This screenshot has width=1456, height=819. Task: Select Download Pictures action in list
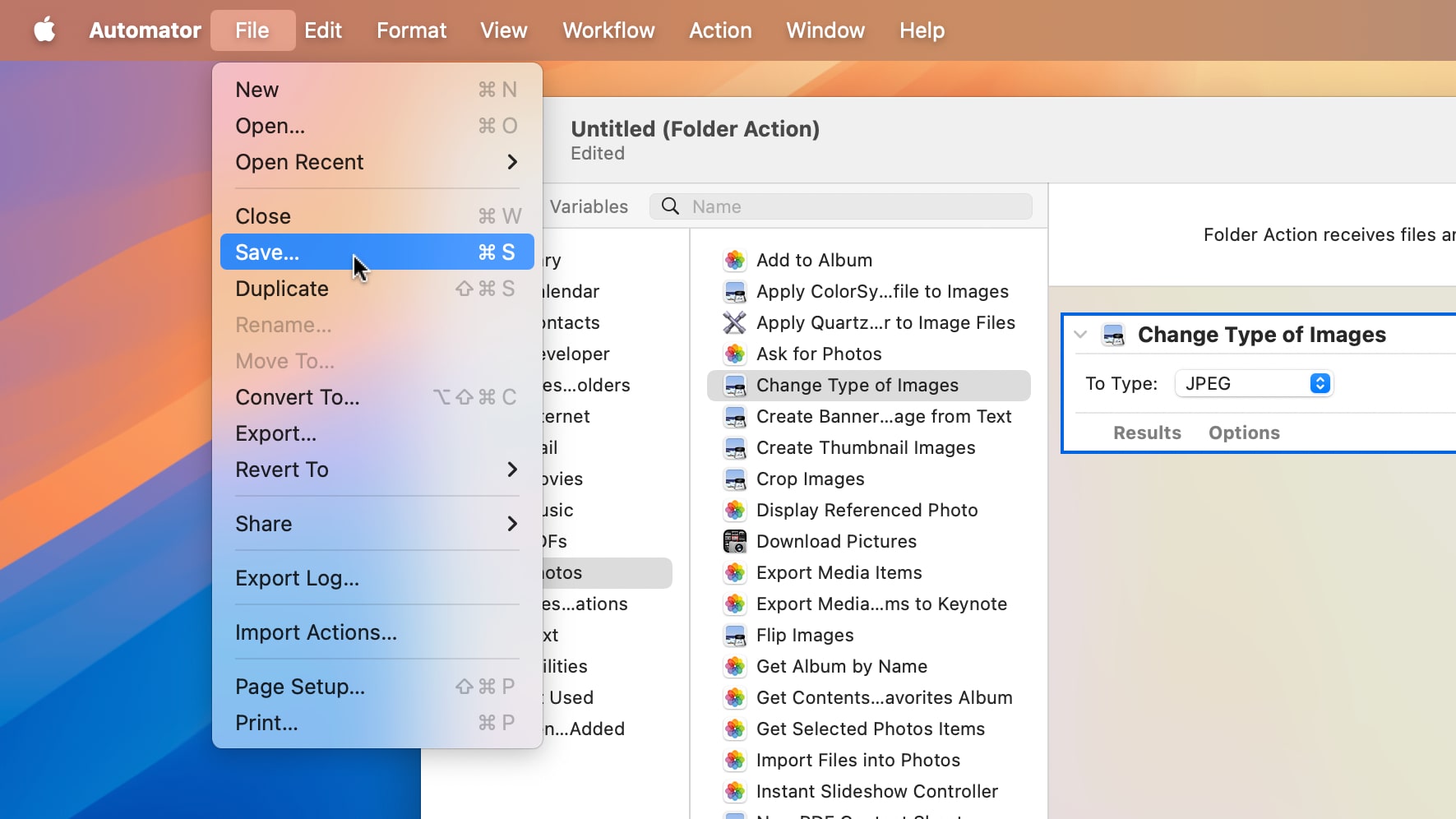click(869, 542)
